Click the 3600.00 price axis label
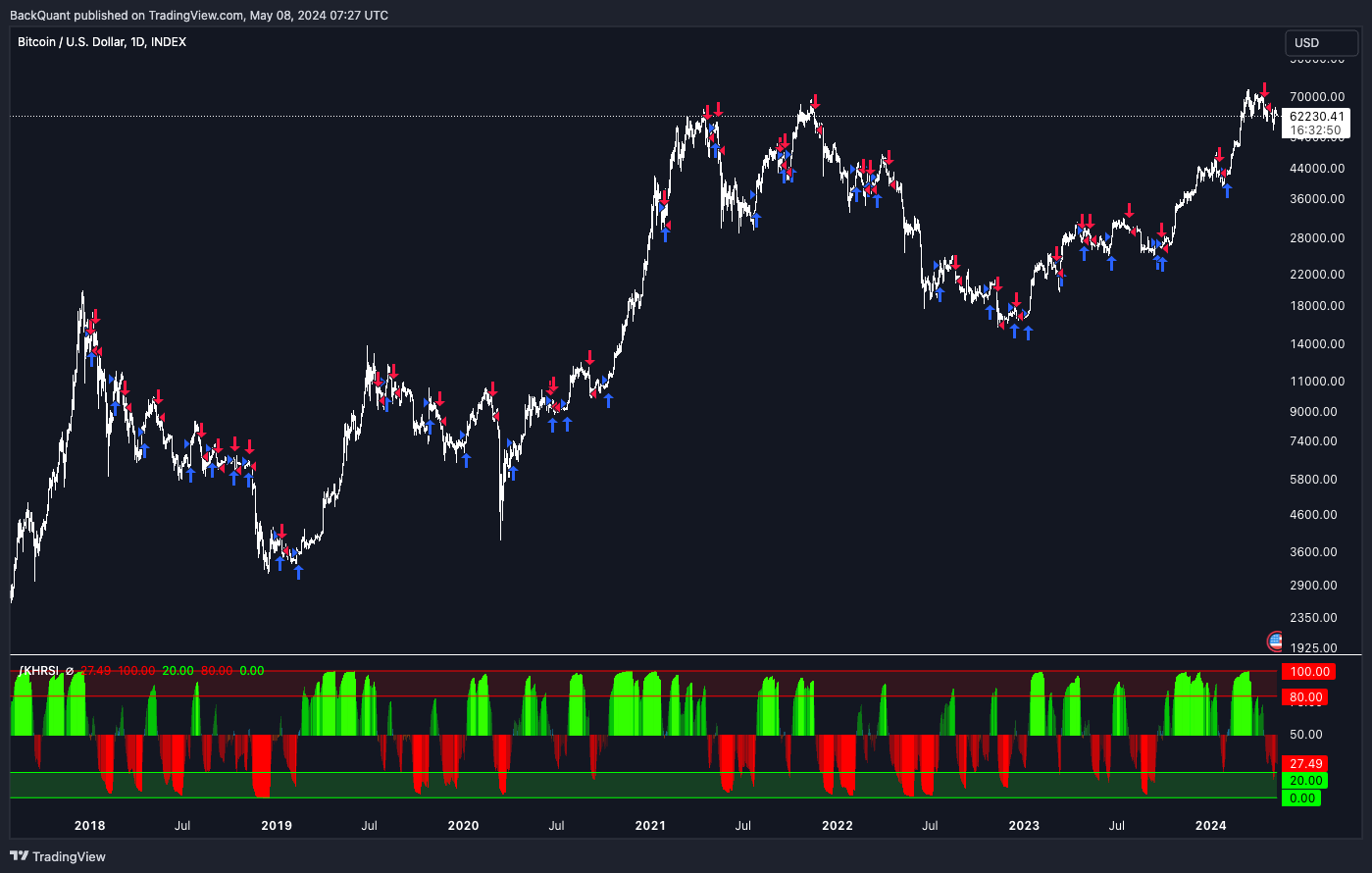Image resolution: width=1372 pixels, height=873 pixels. click(1314, 552)
